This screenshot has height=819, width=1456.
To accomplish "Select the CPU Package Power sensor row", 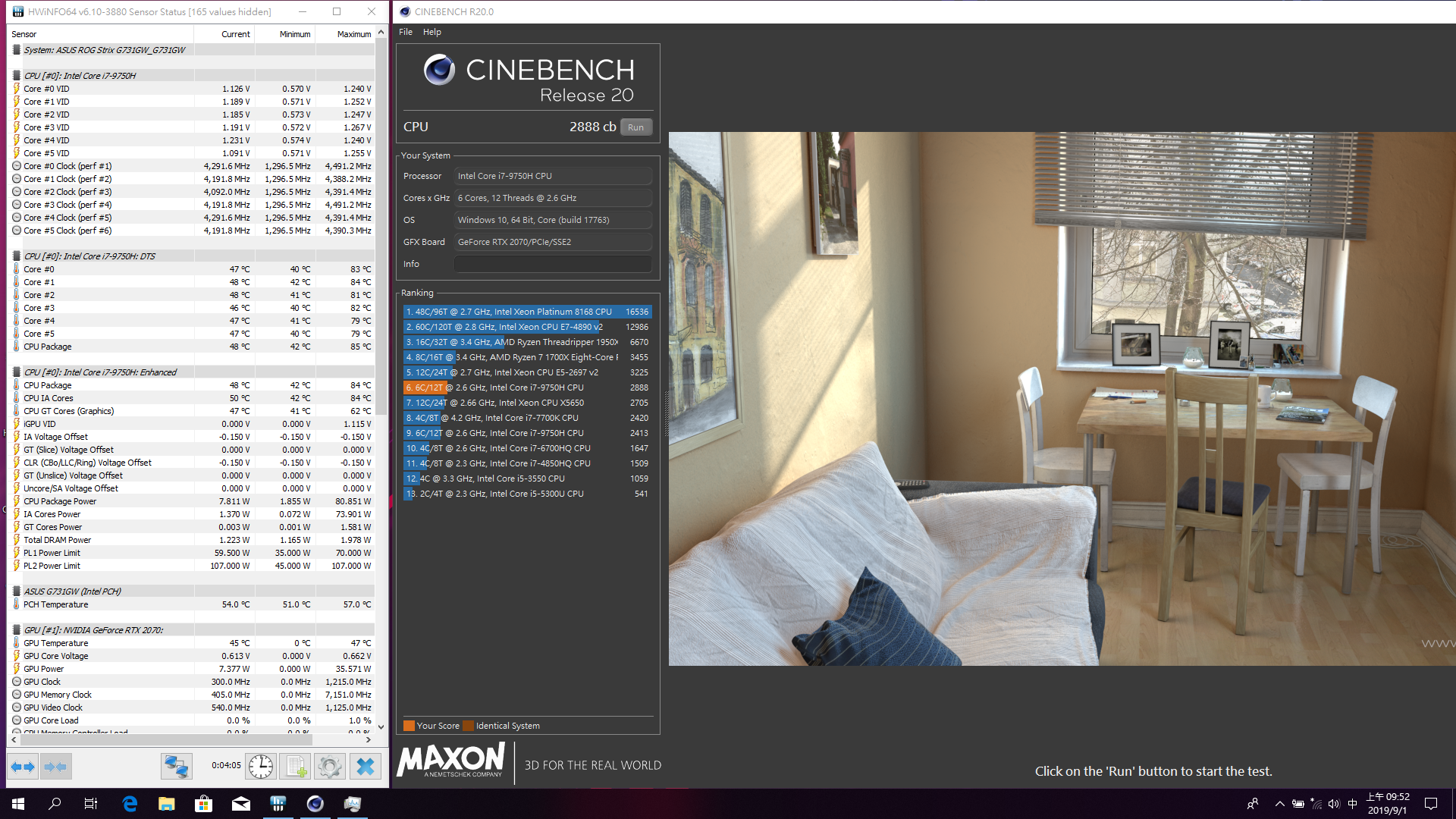I will click(x=192, y=501).
